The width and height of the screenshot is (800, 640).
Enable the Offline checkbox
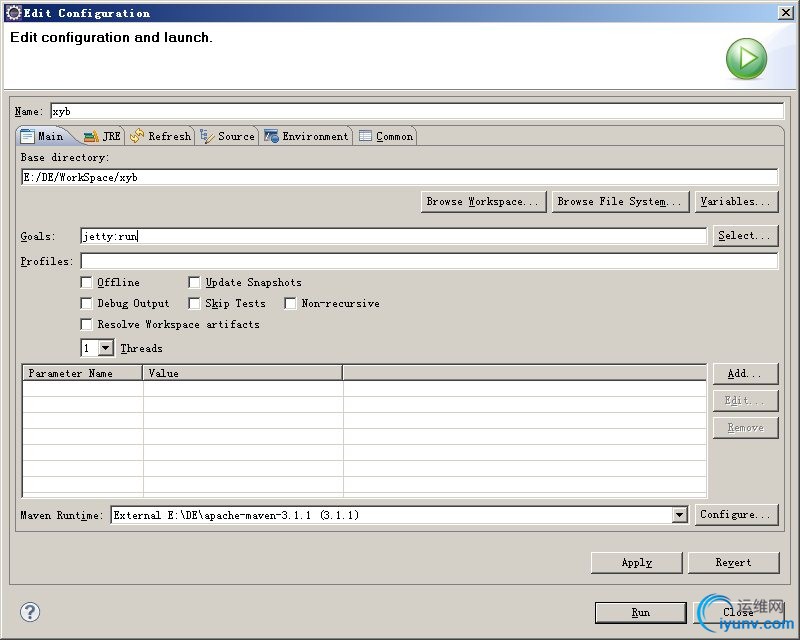(86, 282)
